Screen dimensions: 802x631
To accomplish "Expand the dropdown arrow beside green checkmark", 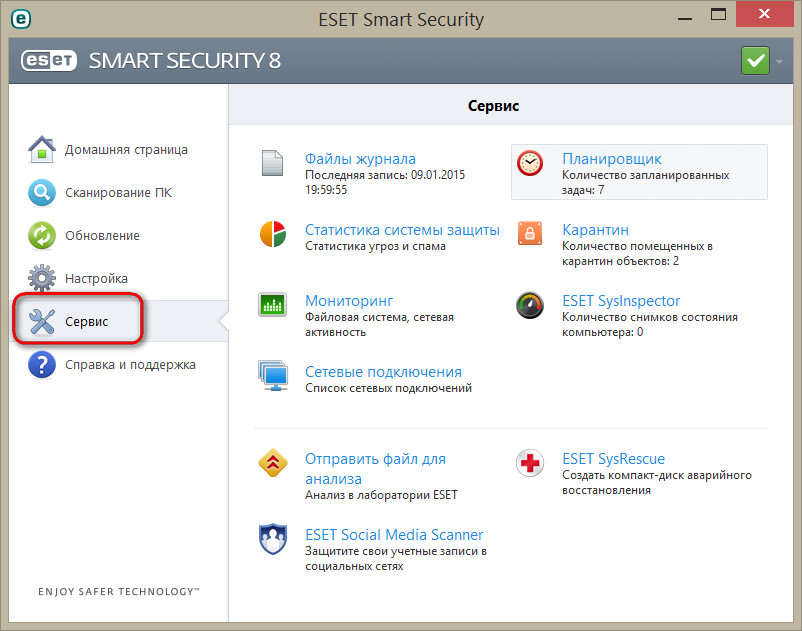I will click(779, 61).
